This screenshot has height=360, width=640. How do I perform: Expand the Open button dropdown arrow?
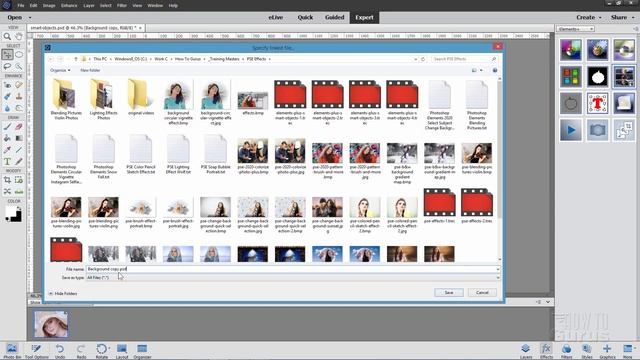[x=30, y=18]
